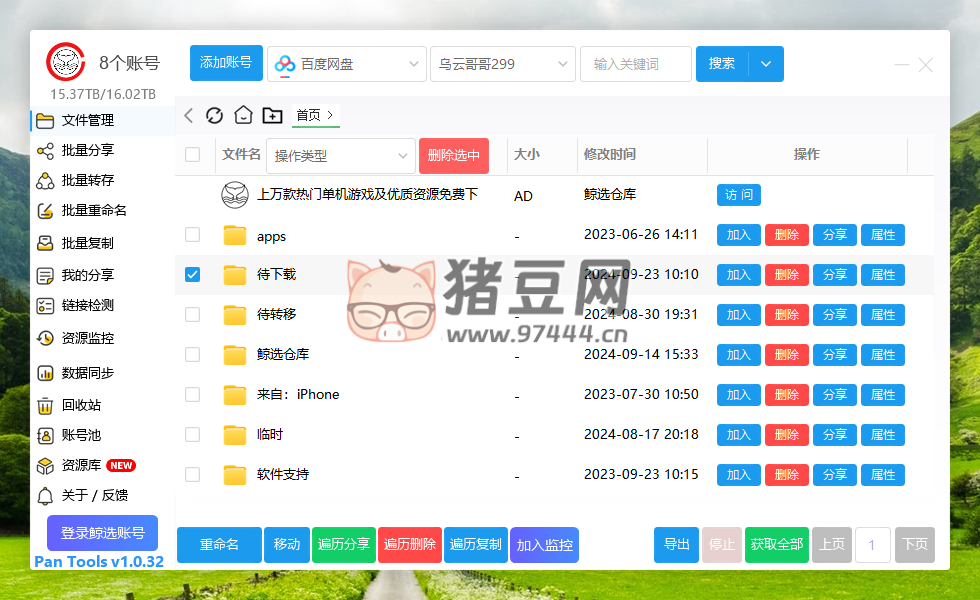Open 回收站 recycle bin in sidebar
This screenshot has width=980, height=600.
pyautogui.click(x=80, y=405)
